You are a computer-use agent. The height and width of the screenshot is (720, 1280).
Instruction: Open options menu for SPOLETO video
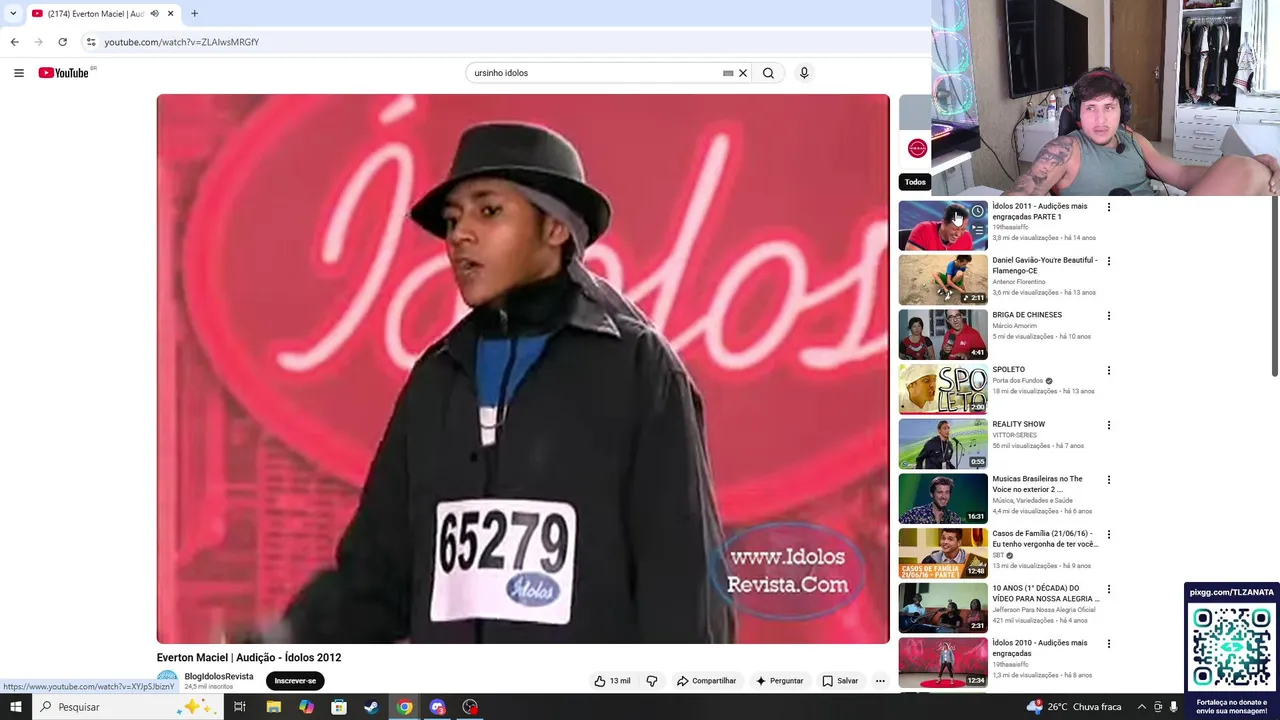pyautogui.click(x=1108, y=370)
